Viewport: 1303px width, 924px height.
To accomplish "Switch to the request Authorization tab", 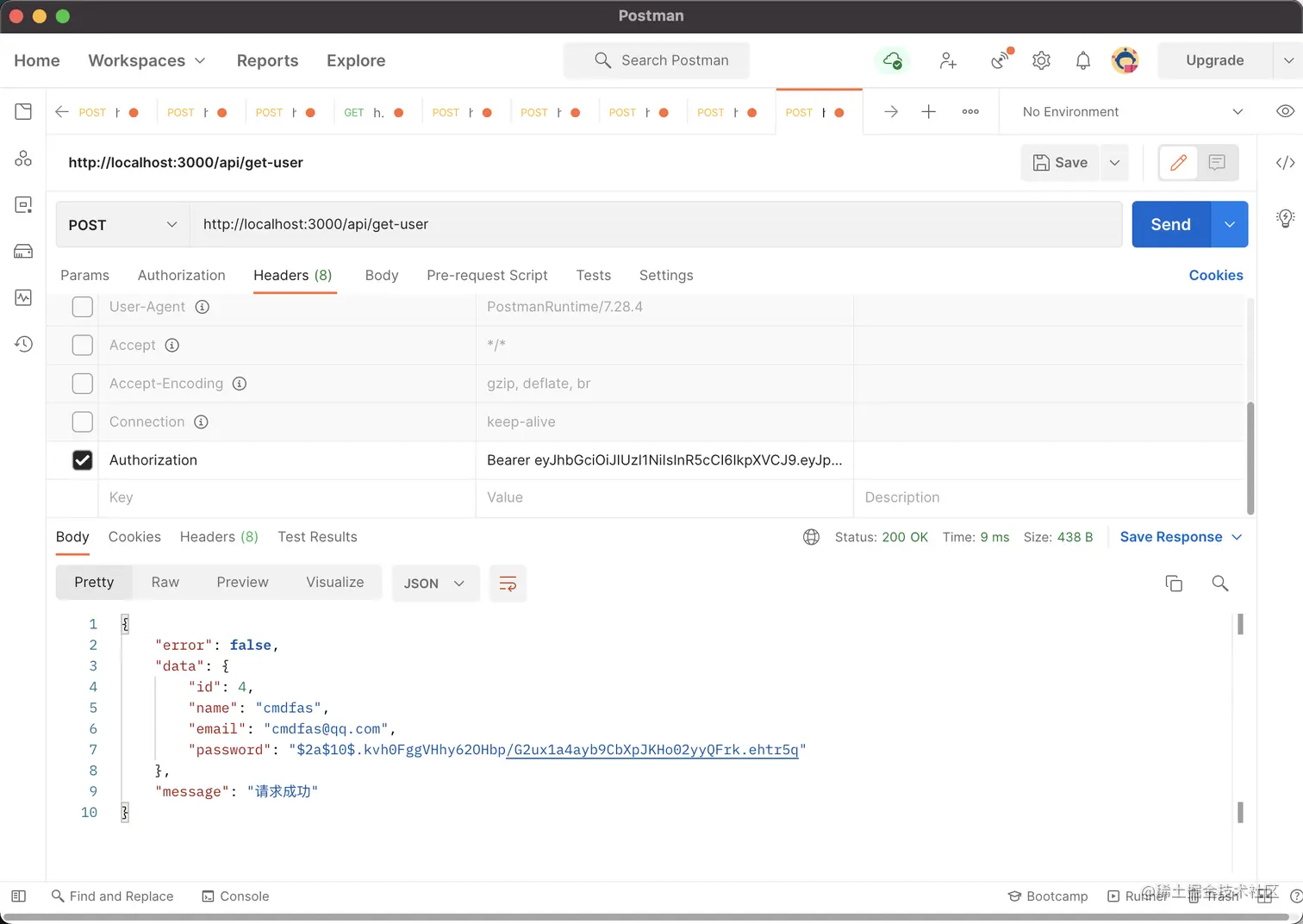I will pos(181,275).
